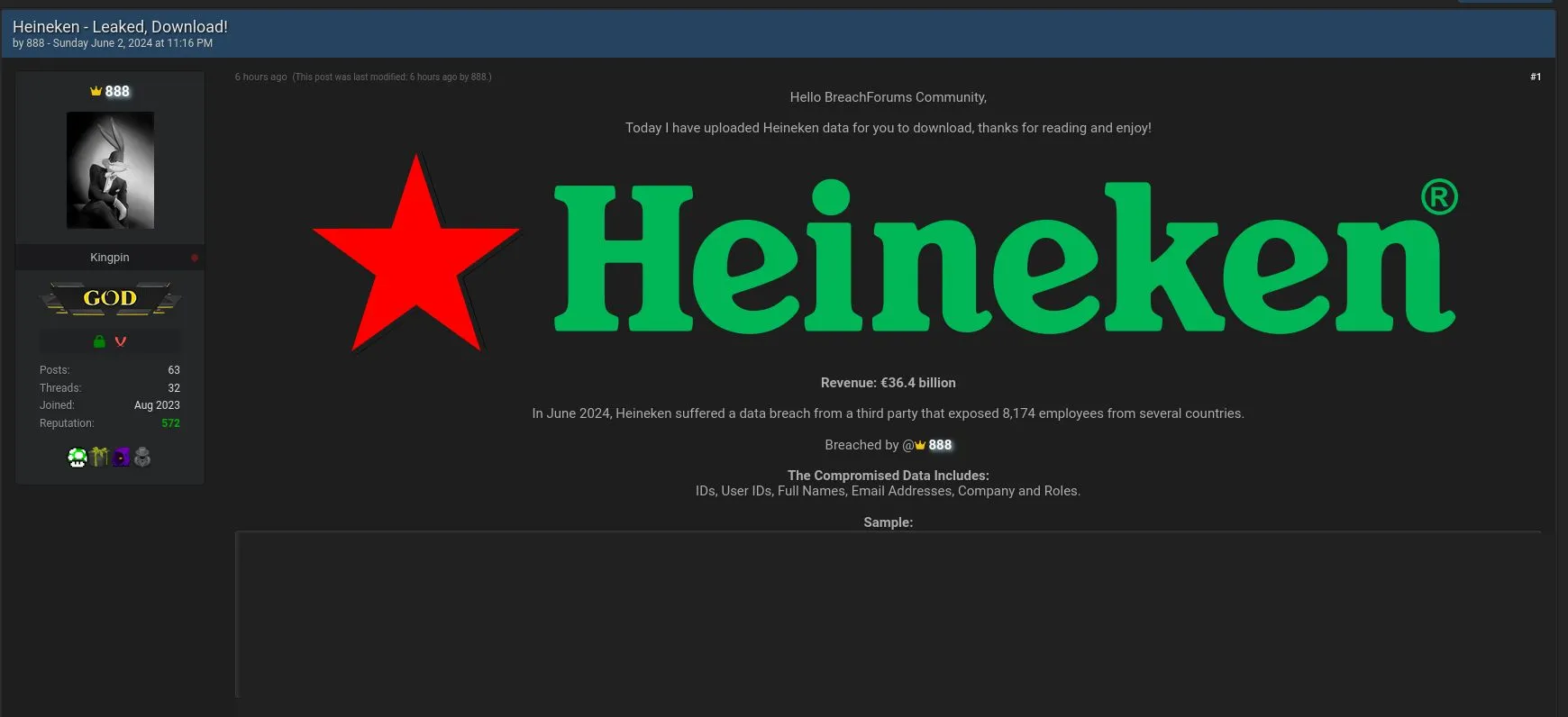The height and width of the screenshot is (717, 1568).
Task: Click the crown icon in the Breached by line
Action: point(920,445)
